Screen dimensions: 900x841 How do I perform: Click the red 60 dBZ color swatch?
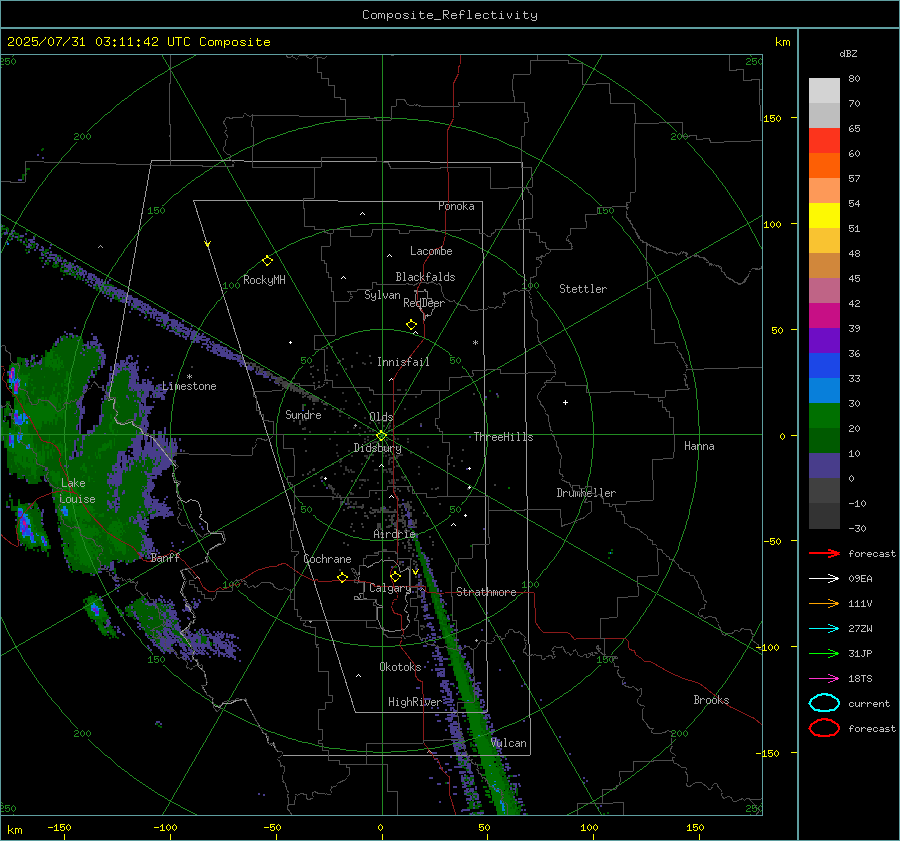tap(824, 141)
